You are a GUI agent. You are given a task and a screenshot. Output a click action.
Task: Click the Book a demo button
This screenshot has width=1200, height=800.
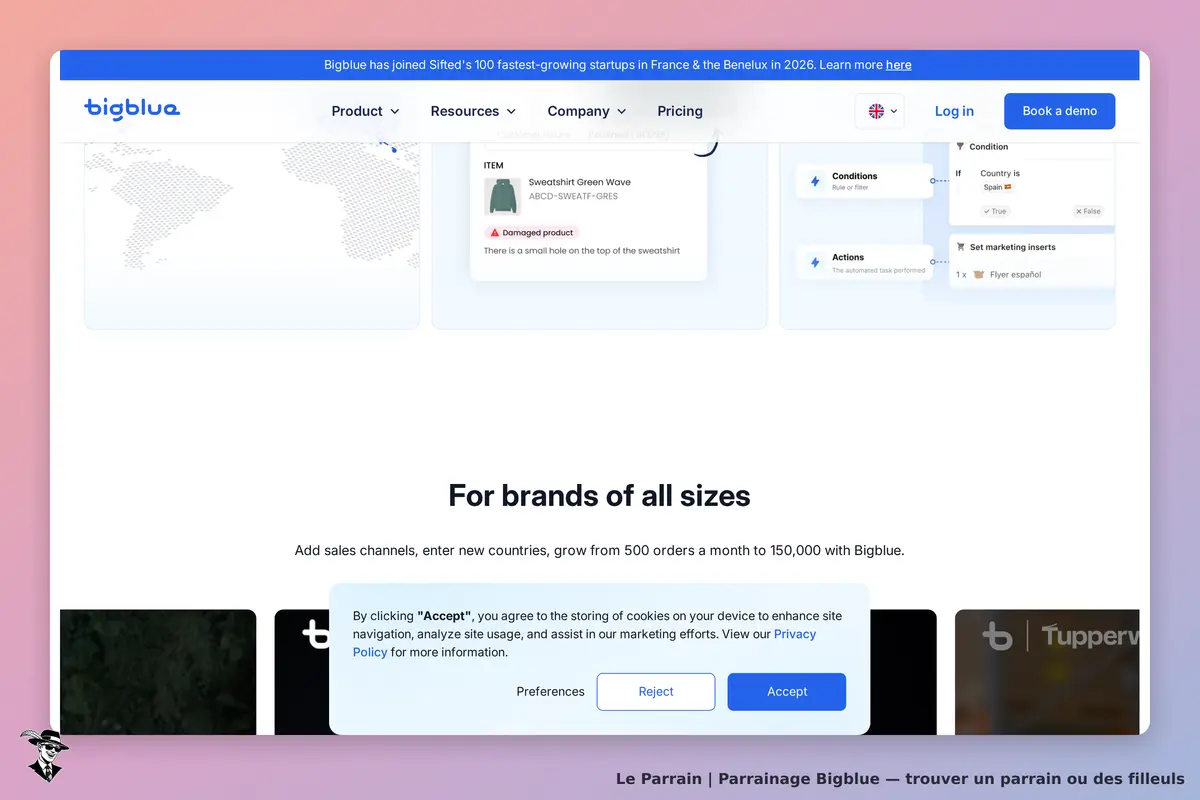pos(1060,111)
